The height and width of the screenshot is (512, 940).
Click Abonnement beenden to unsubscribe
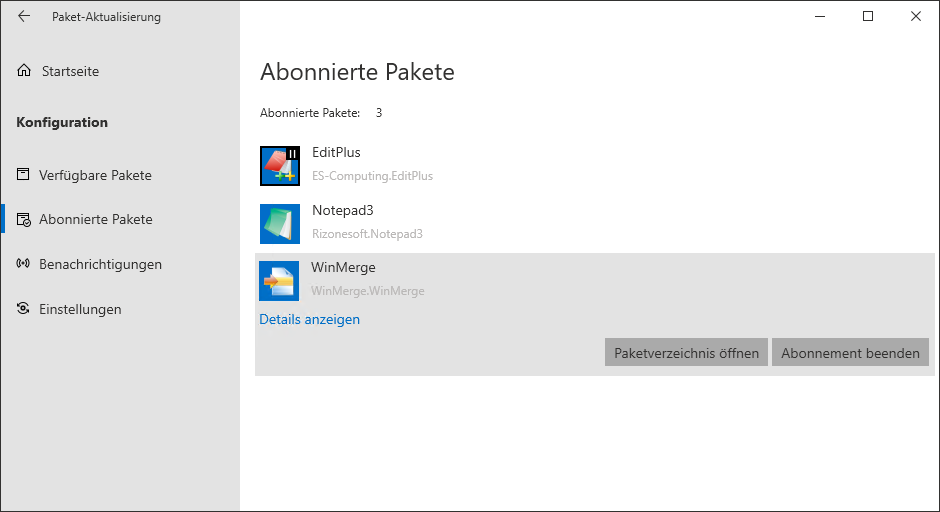click(x=850, y=353)
